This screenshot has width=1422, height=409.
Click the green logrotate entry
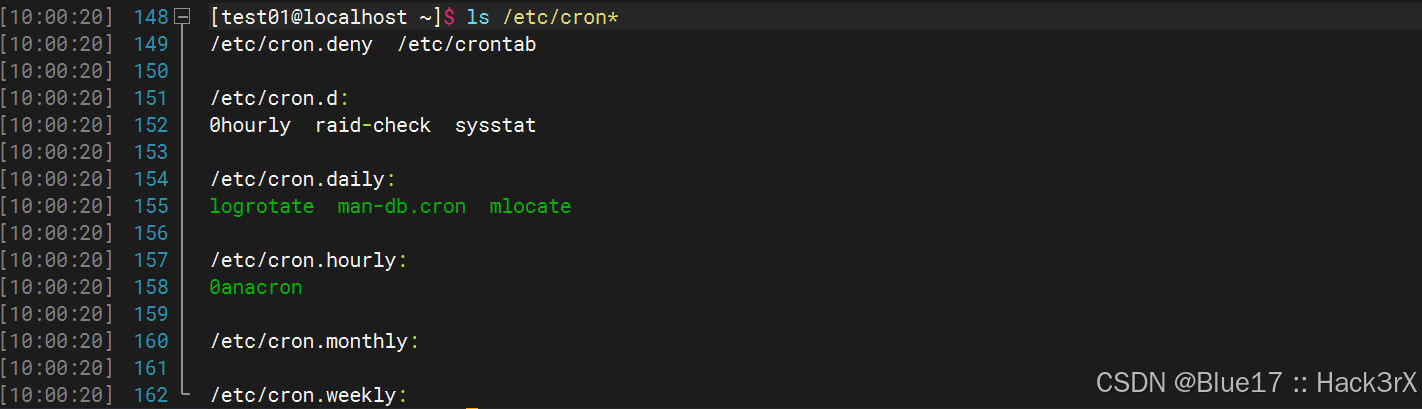tap(262, 207)
